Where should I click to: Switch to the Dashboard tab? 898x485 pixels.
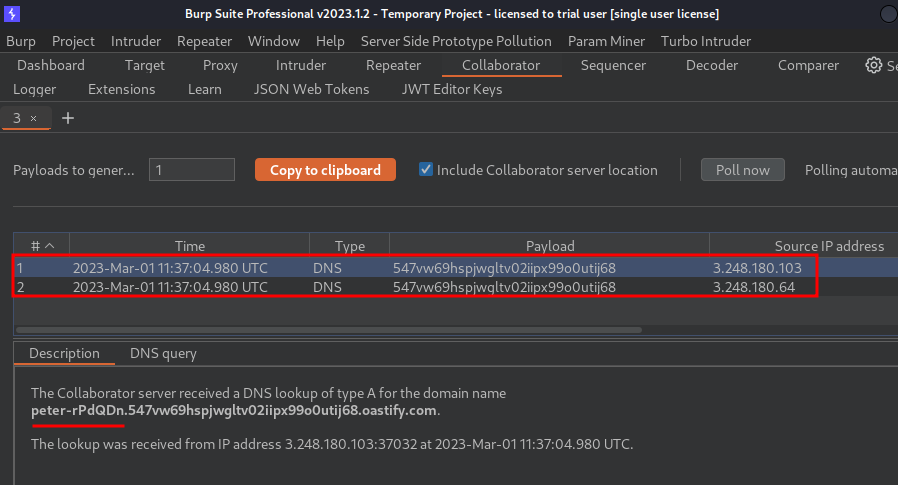51,65
